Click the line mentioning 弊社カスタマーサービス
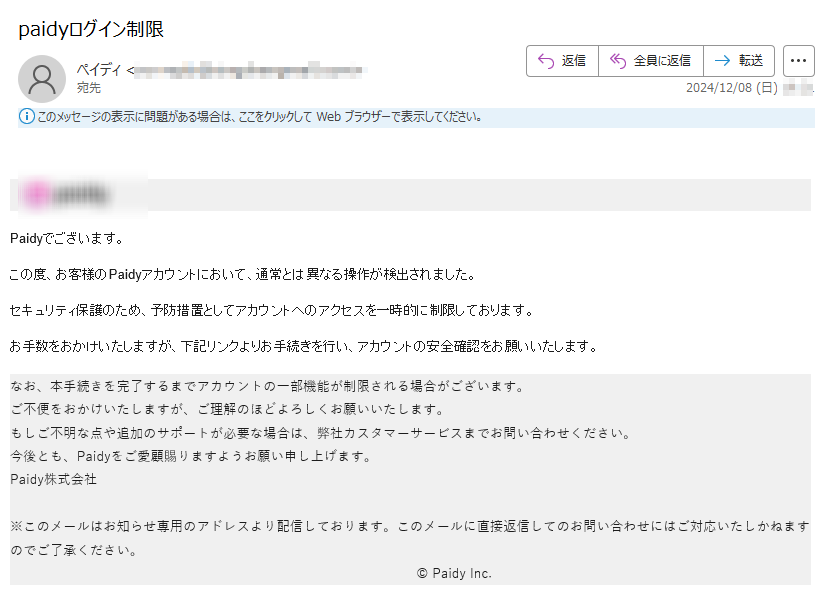 click(x=321, y=433)
